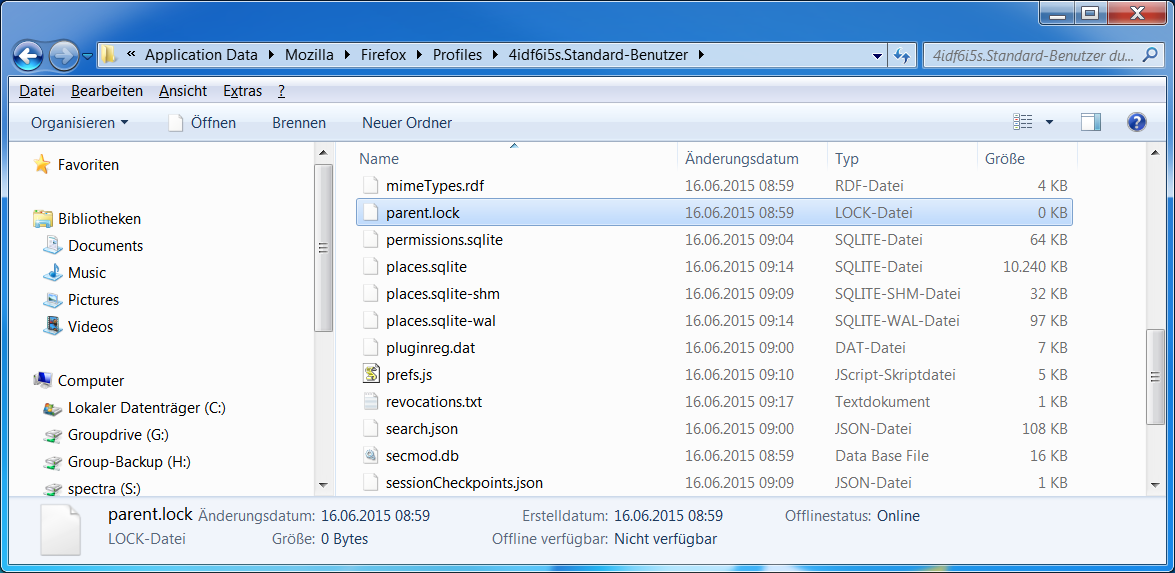The image size is (1175, 573).
Task: Open the Bearbeiten menu
Action: [x=106, y=91]
